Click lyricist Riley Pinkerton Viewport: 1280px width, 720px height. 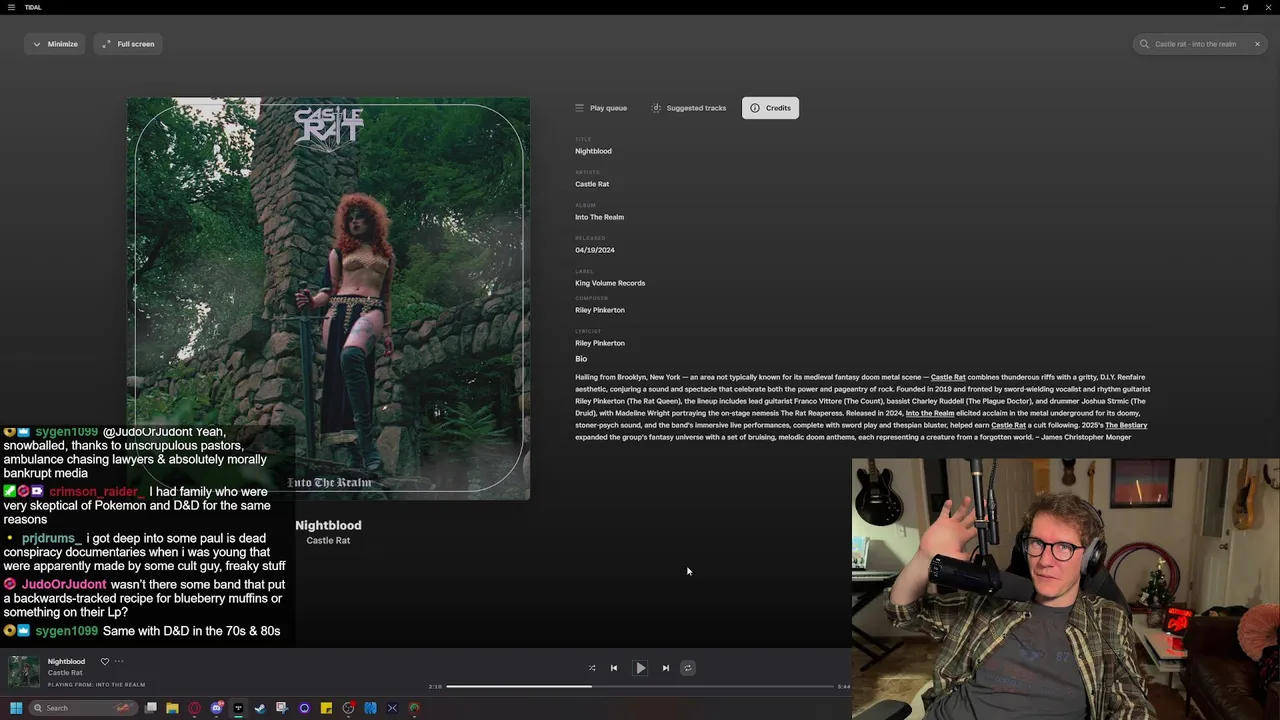pyautogui.click(x=600, y=343)
